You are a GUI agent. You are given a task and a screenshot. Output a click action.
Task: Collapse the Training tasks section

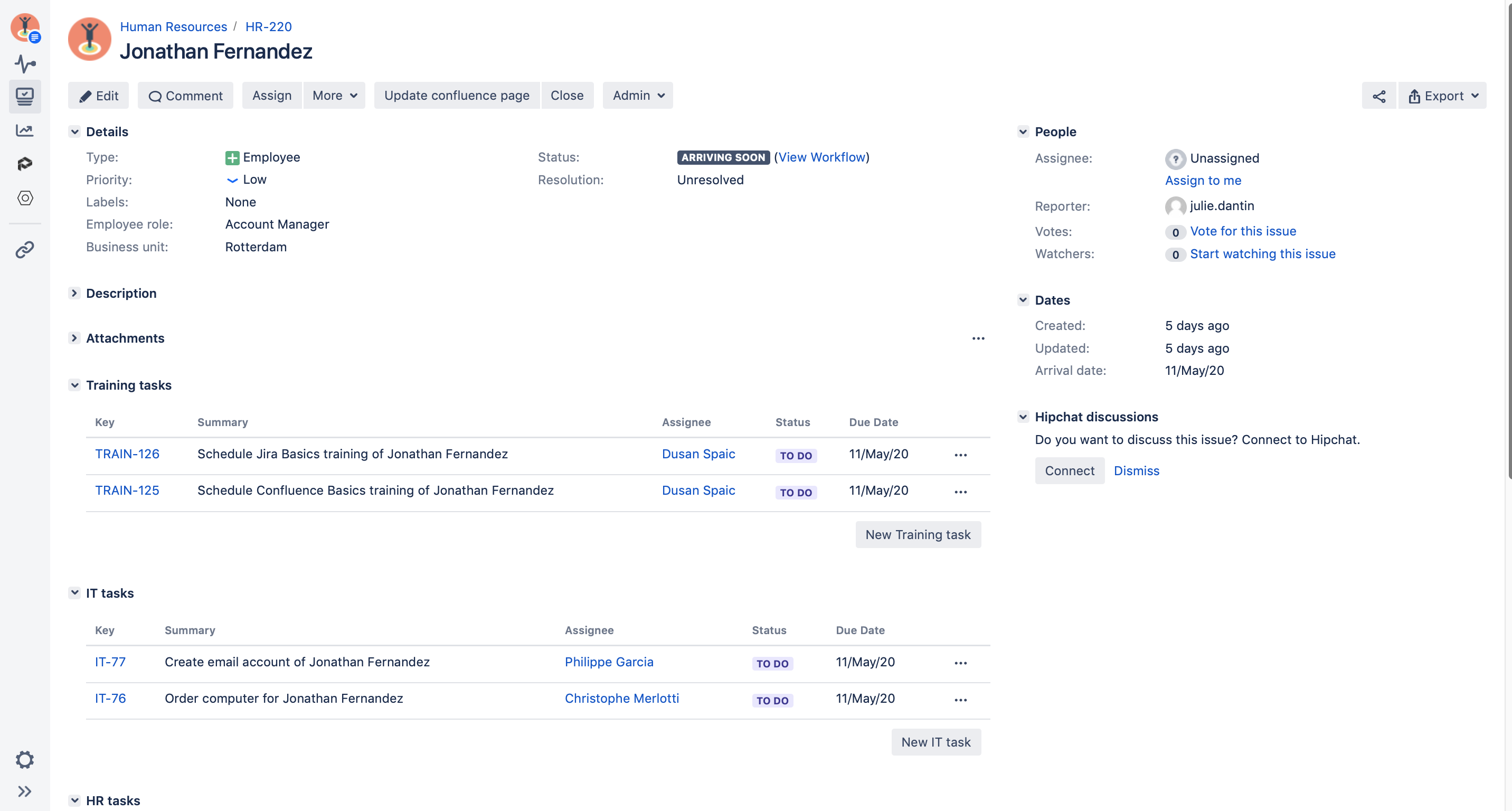point(74,385)
